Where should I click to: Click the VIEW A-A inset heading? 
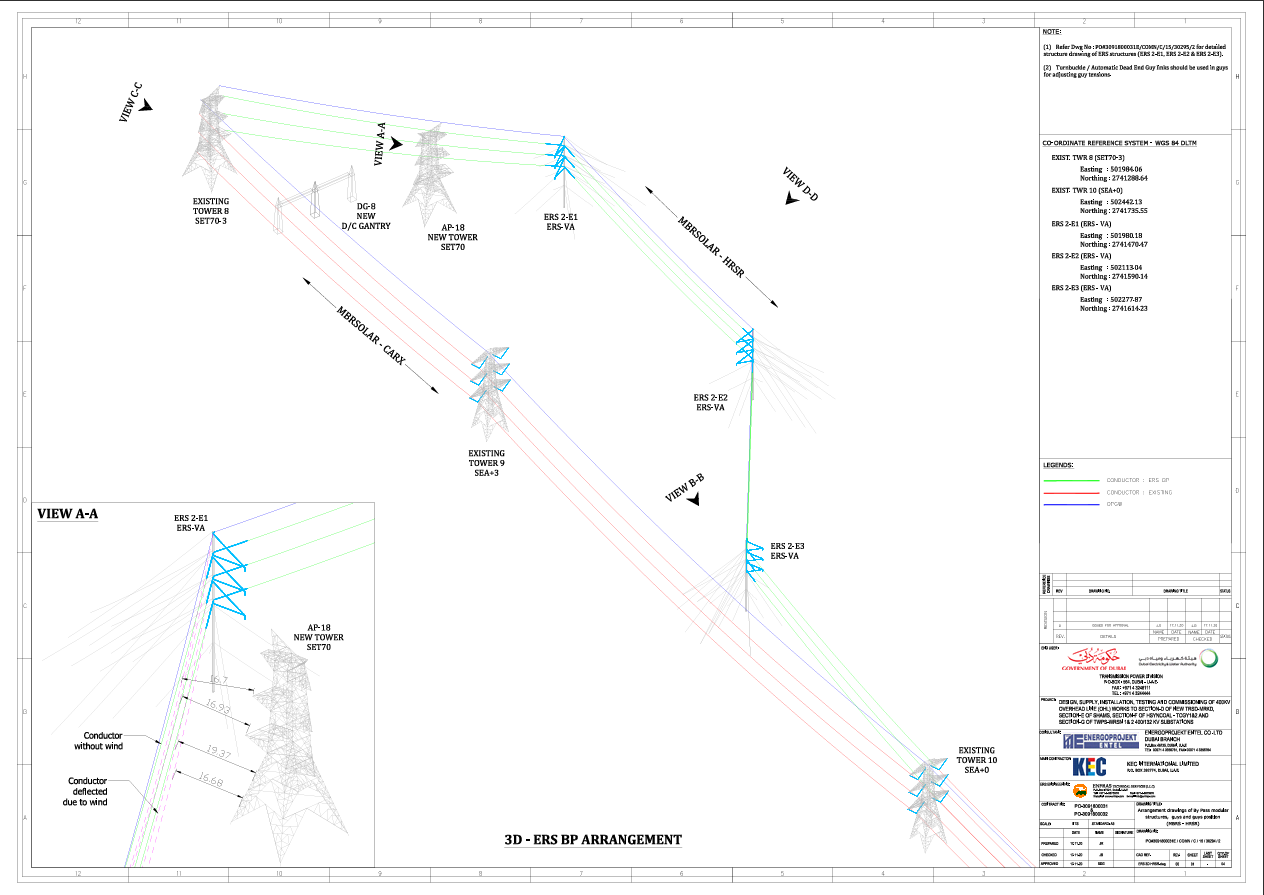pos(70,514)
